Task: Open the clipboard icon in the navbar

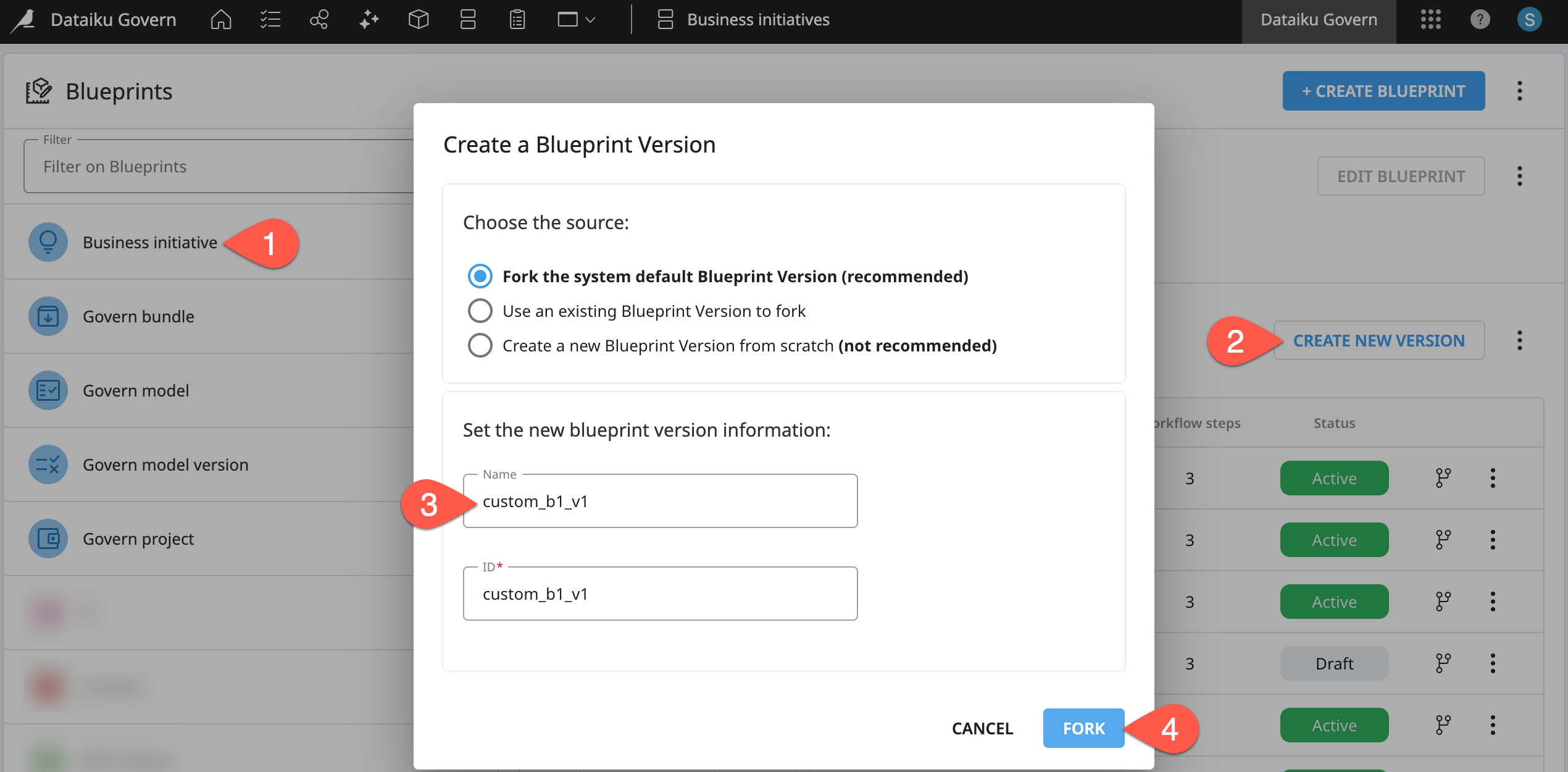Action: 517,19
